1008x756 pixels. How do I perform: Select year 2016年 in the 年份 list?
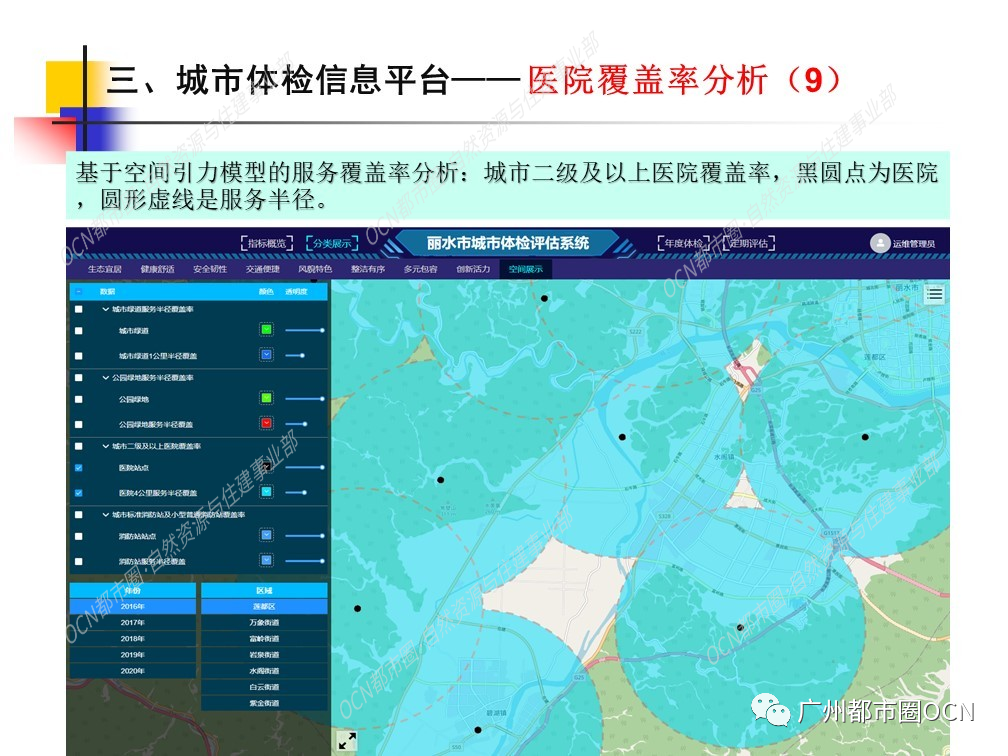pyautogui.click(x=132, y=606)
